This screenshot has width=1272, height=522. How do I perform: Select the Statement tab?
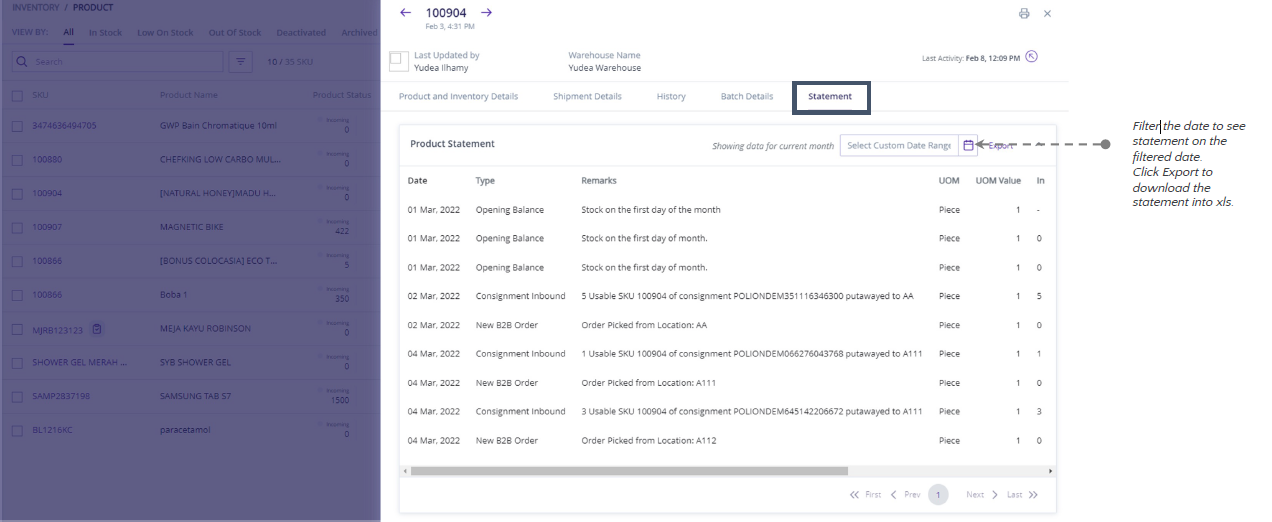(x=830, y=97)
